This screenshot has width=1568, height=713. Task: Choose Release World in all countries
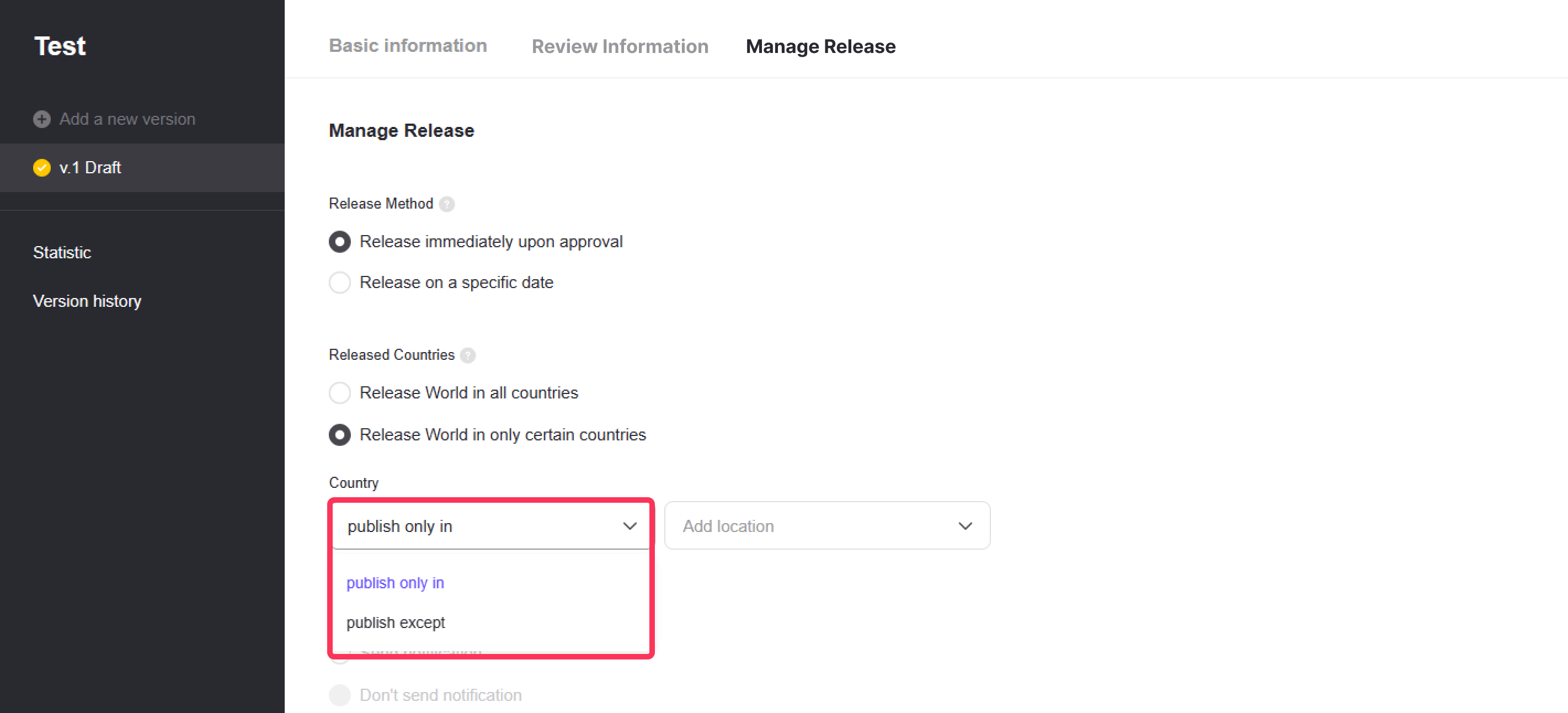pyautogui.click(x=340, y=393)
